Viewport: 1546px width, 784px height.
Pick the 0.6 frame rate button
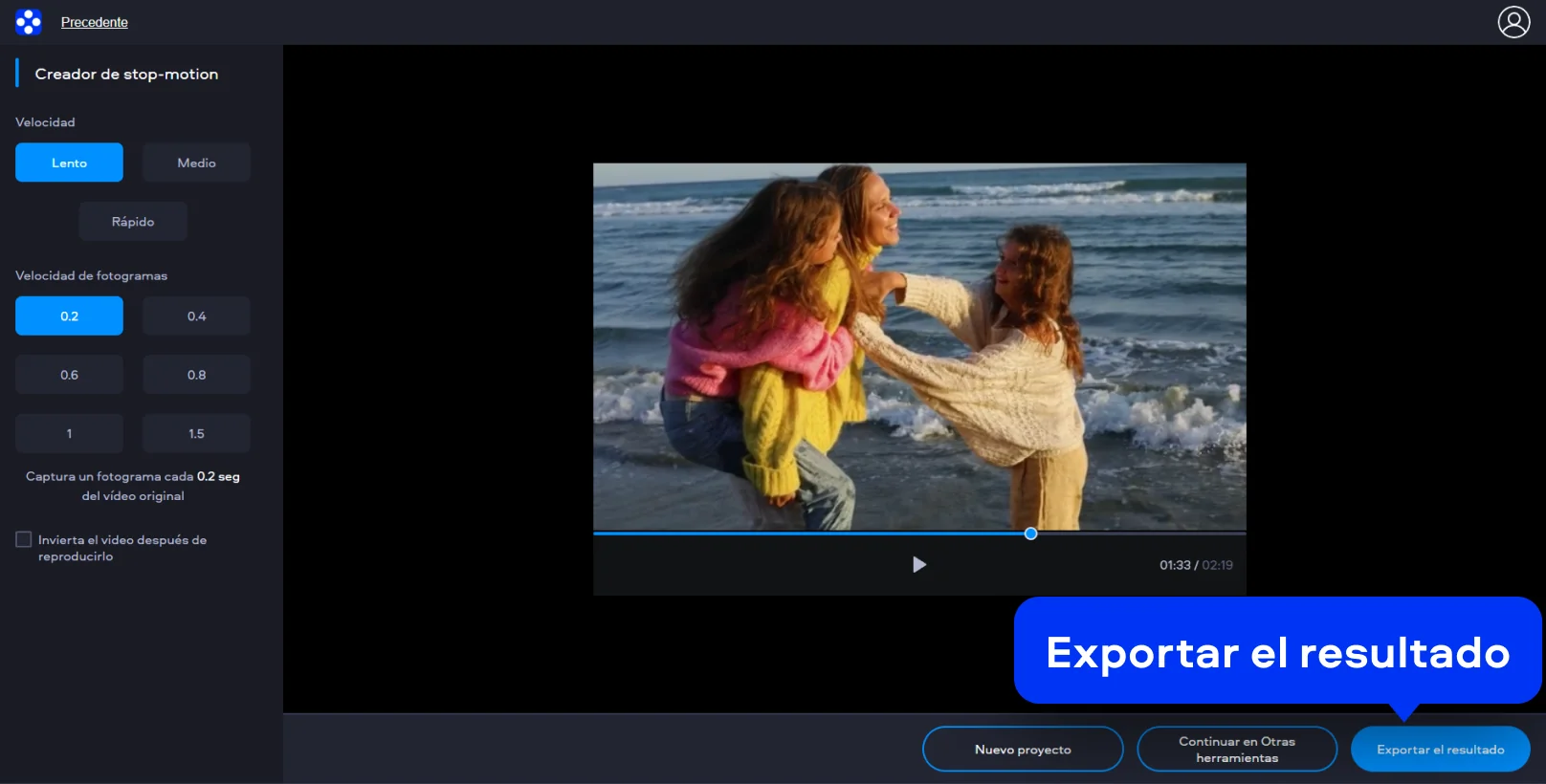(x=69, y=375)
